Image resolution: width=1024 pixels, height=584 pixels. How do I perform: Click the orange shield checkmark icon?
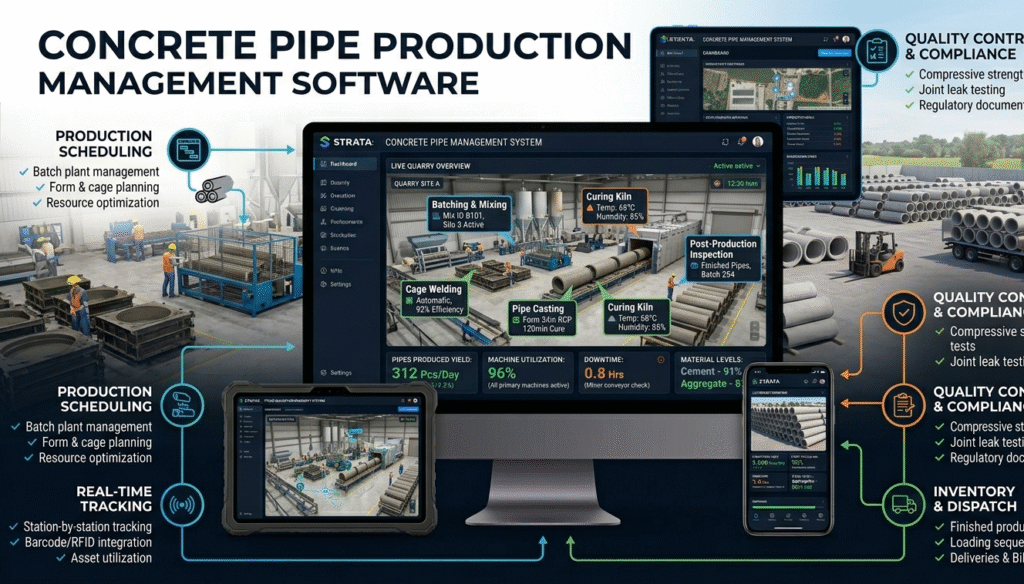[x=904, y=312]
